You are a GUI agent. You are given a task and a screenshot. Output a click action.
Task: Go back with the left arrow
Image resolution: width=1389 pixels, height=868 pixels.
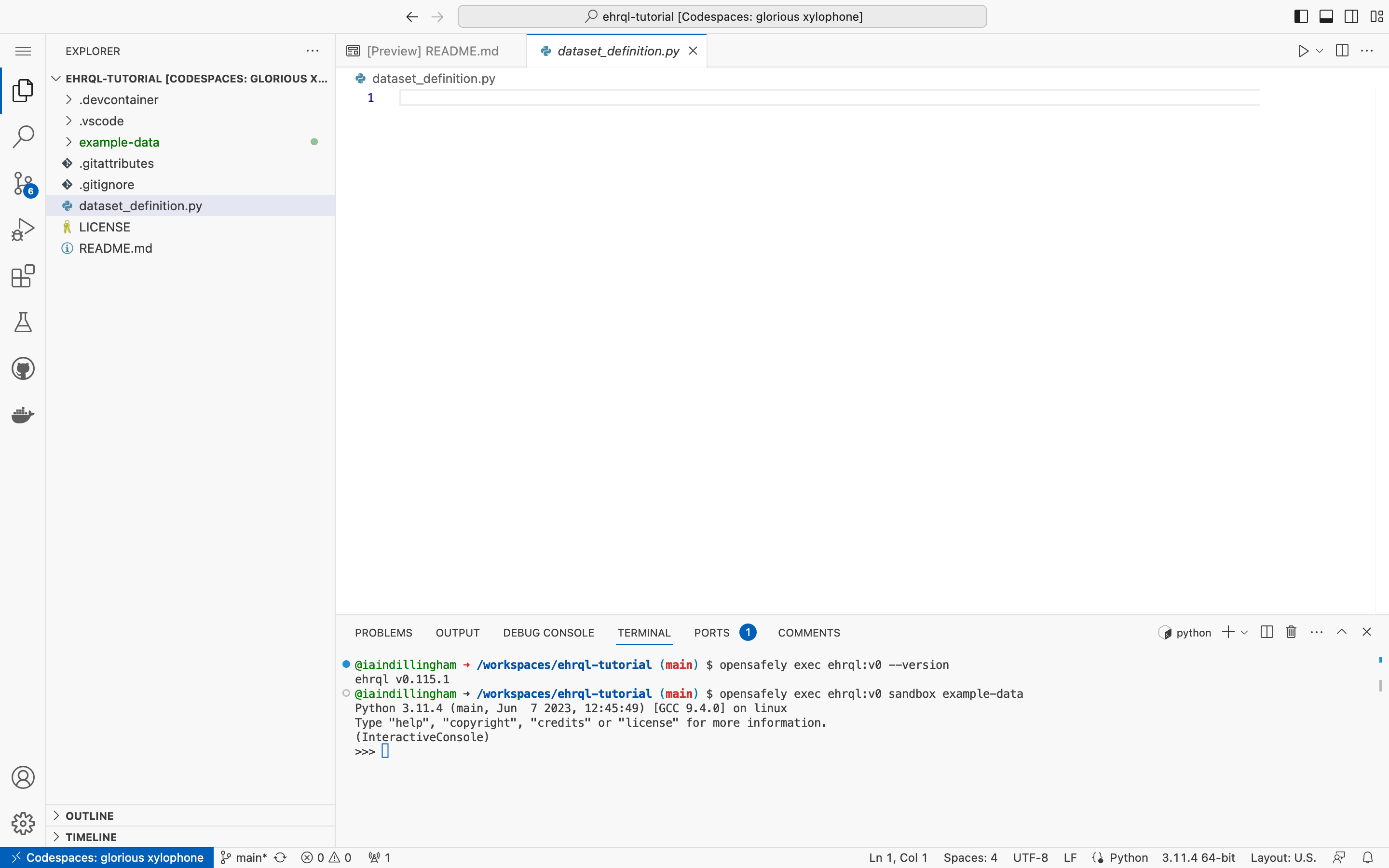(412, 17)
